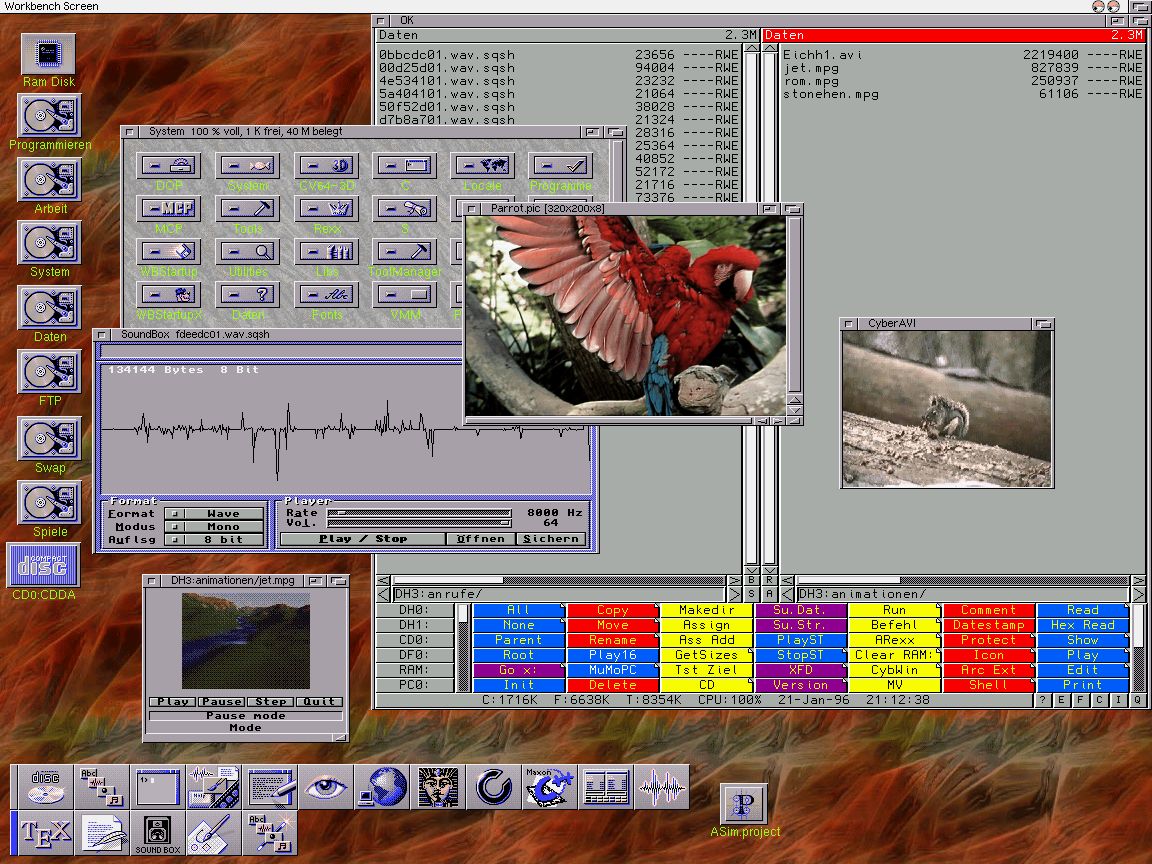Click the Rate slider in Player section
The height and width of the screenshot is (864, 1152).
click(x=419, y=512)
